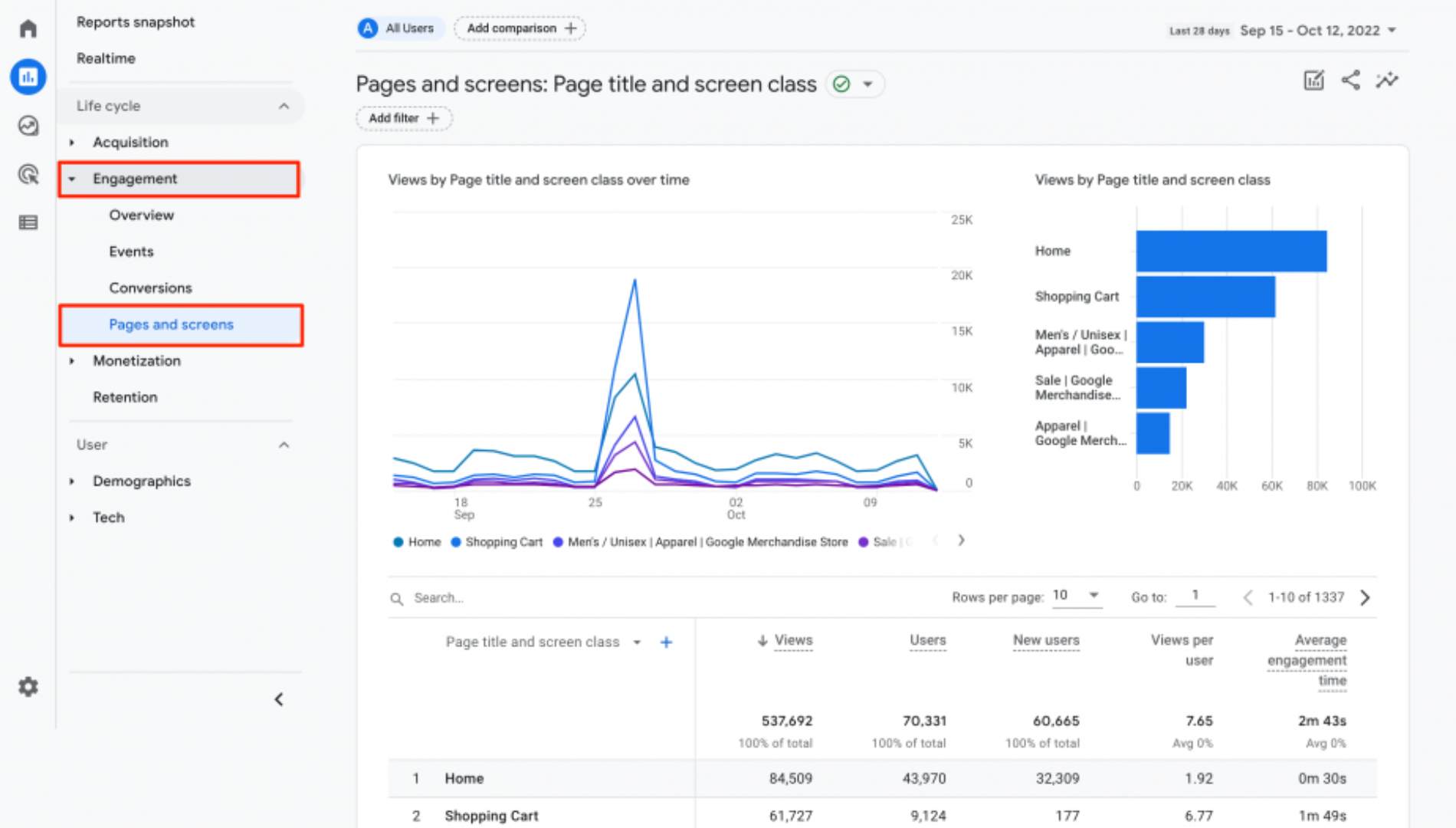Click the Customize report pencil icon
The width and height of the screenshot is (1456, 828).
tap(1313, 80)
